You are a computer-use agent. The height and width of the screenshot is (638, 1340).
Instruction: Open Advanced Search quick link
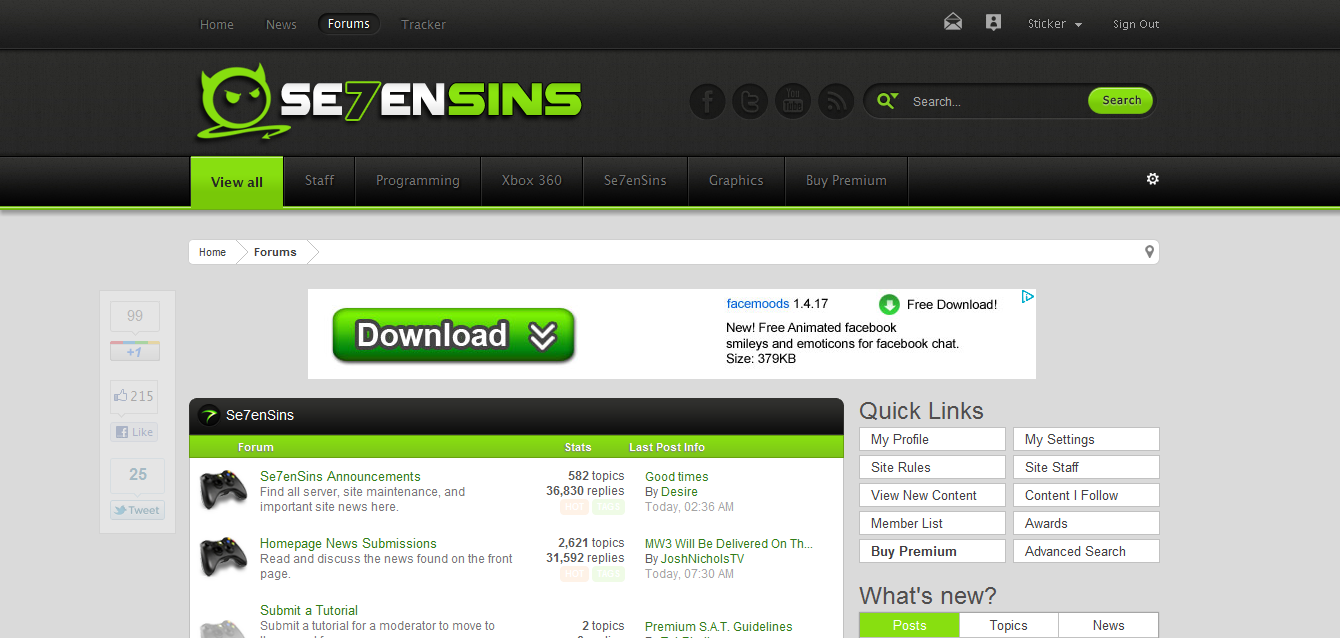click(x=1086, y=551)
